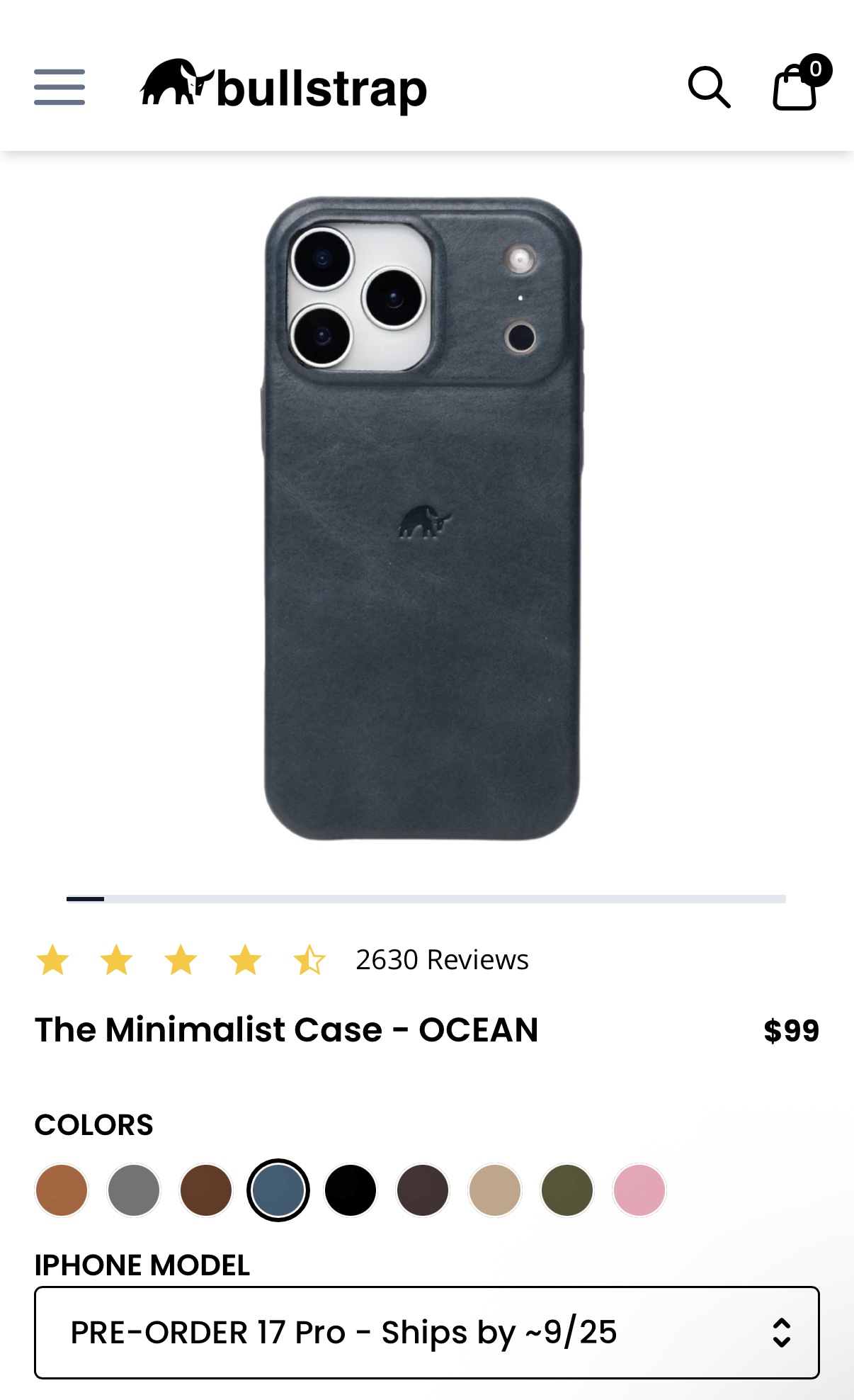Click the ocean phone case image

(423, 519)
